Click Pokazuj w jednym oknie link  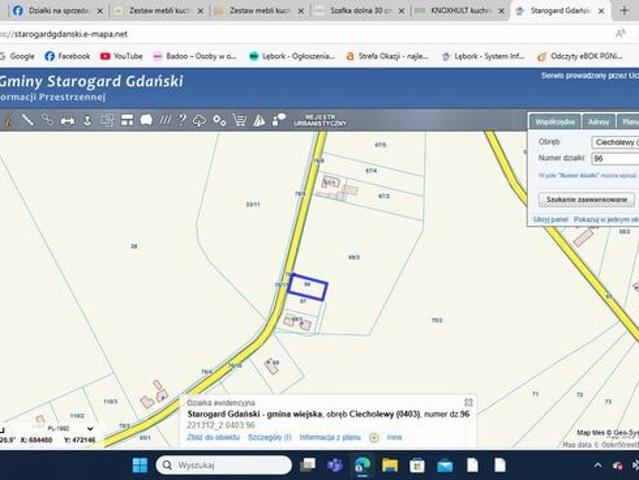606,220
